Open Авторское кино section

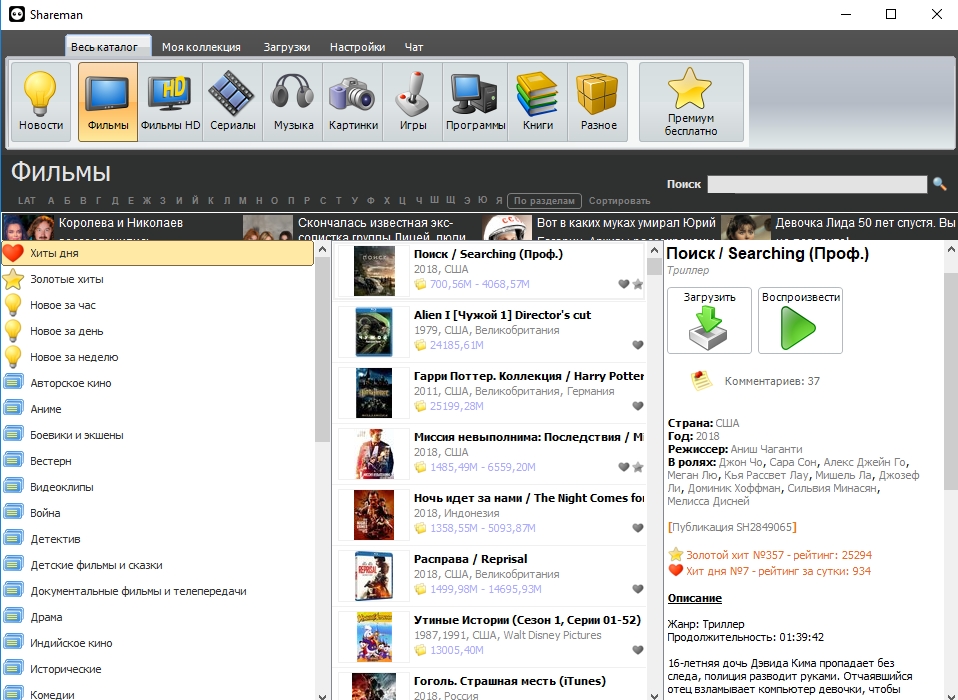pos(158,383)
